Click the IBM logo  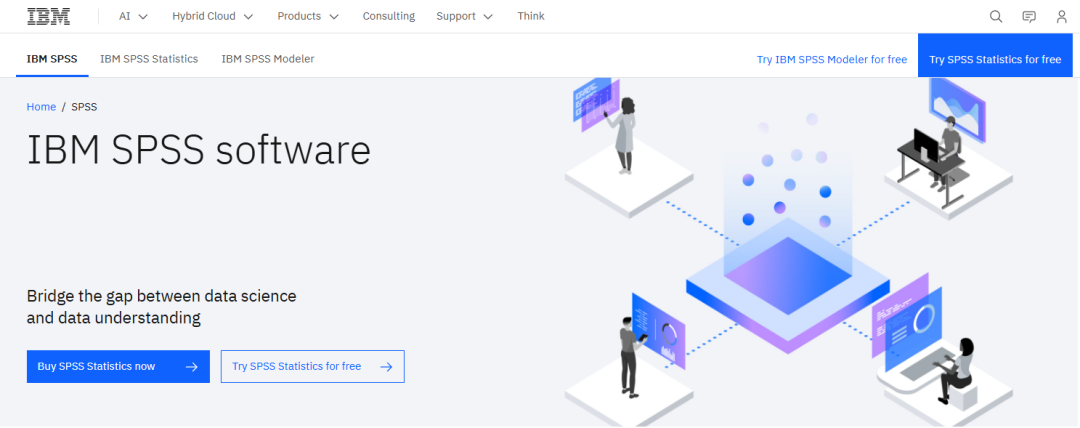coord(49,17)
